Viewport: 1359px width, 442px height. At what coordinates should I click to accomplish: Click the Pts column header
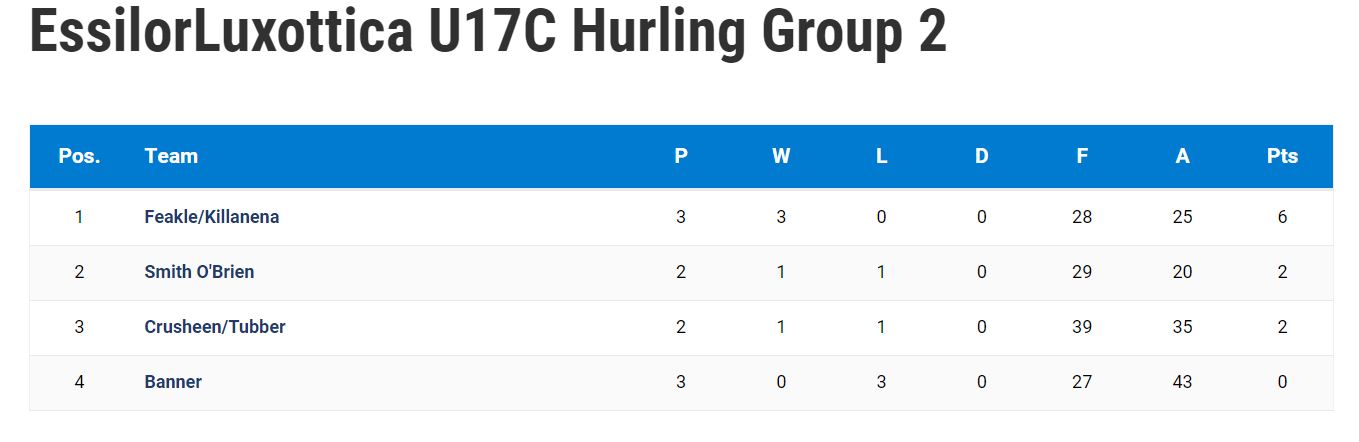(1283, 156)
